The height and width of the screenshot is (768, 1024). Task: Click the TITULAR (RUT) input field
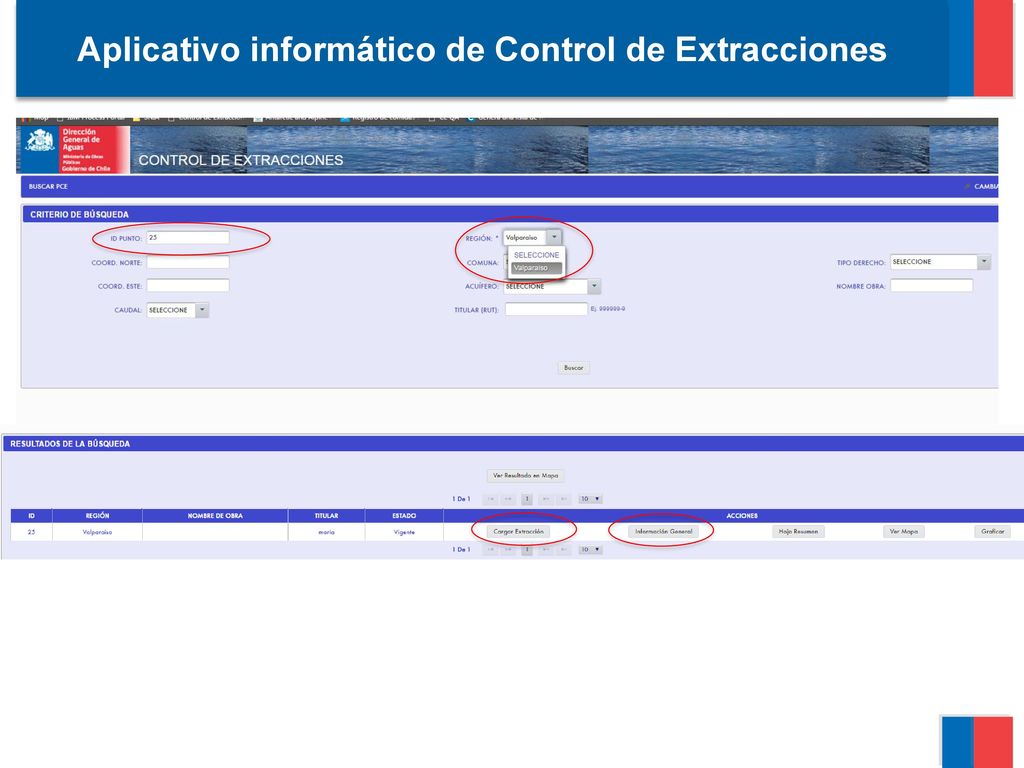click(x=546, y=310)
